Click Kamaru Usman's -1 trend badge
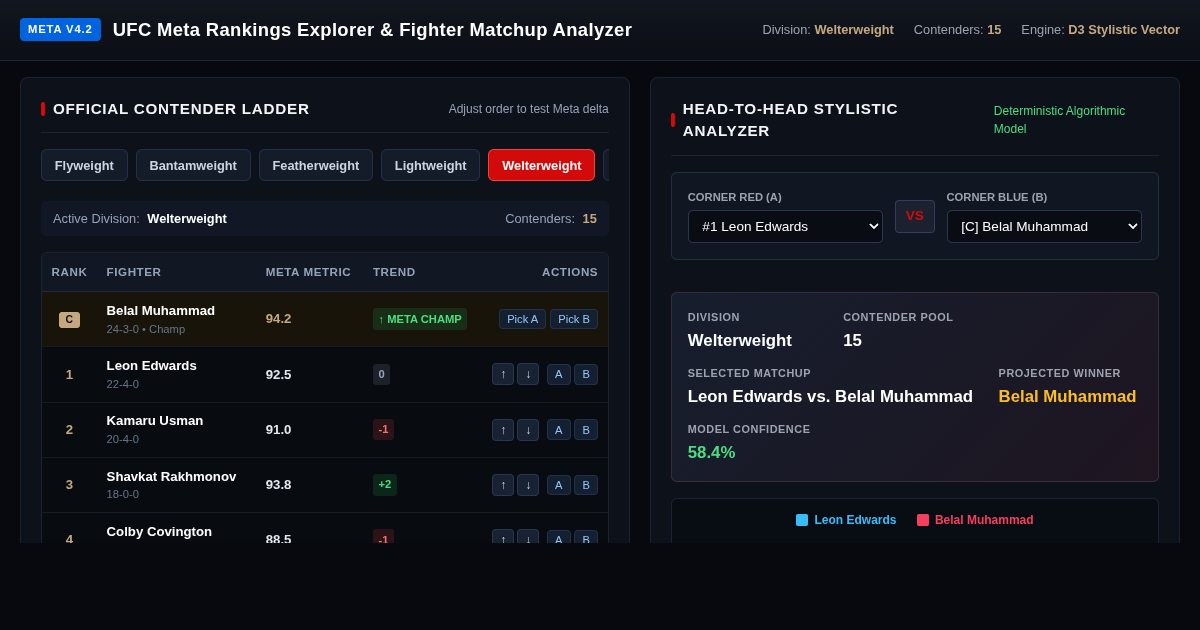Viewport: 1200px width, 630px height. coord(383,430)
